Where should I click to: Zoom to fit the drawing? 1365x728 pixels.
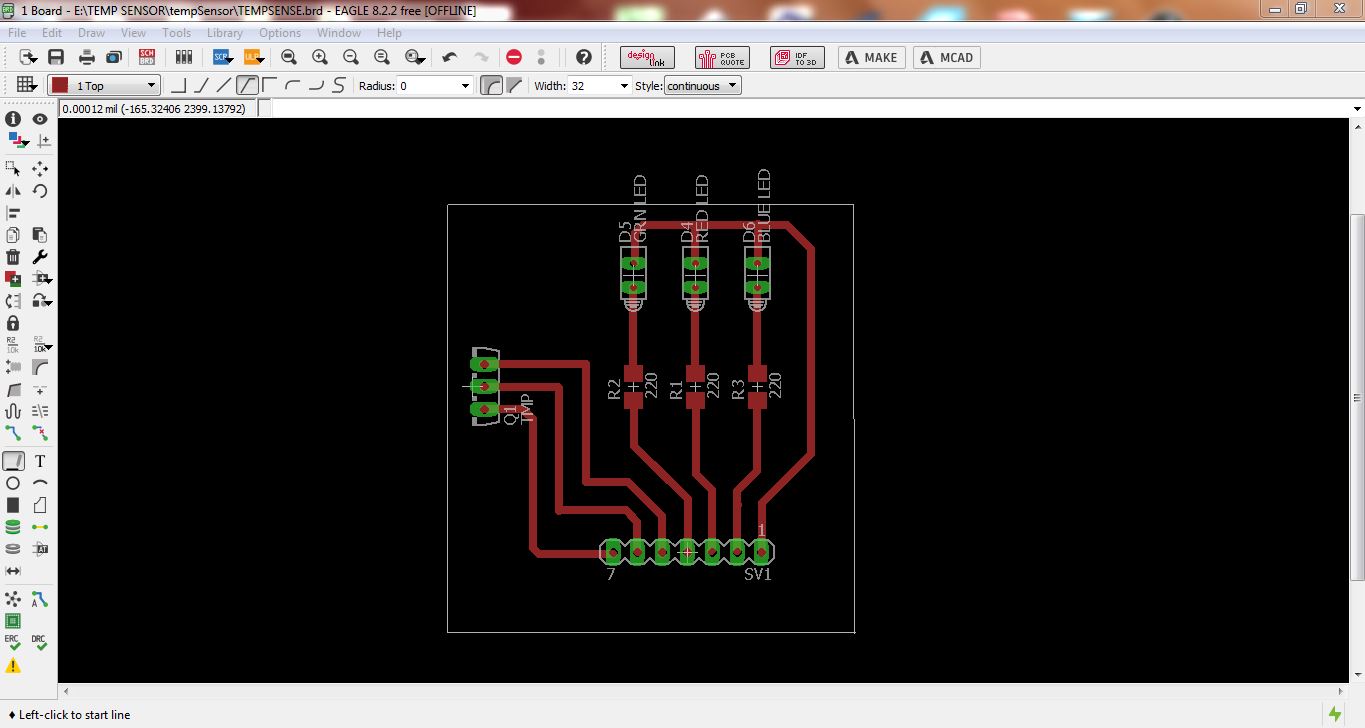tap(289, 57)
